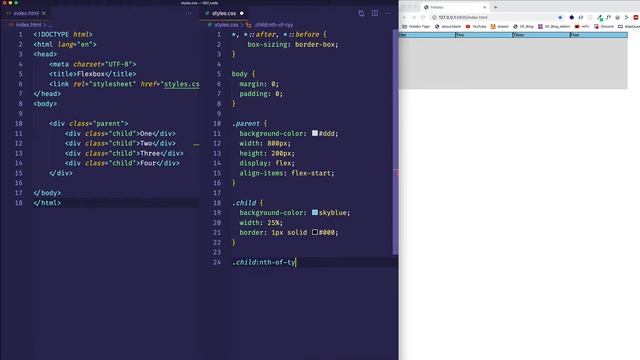Switch to the styles.css editor tab

224,13
